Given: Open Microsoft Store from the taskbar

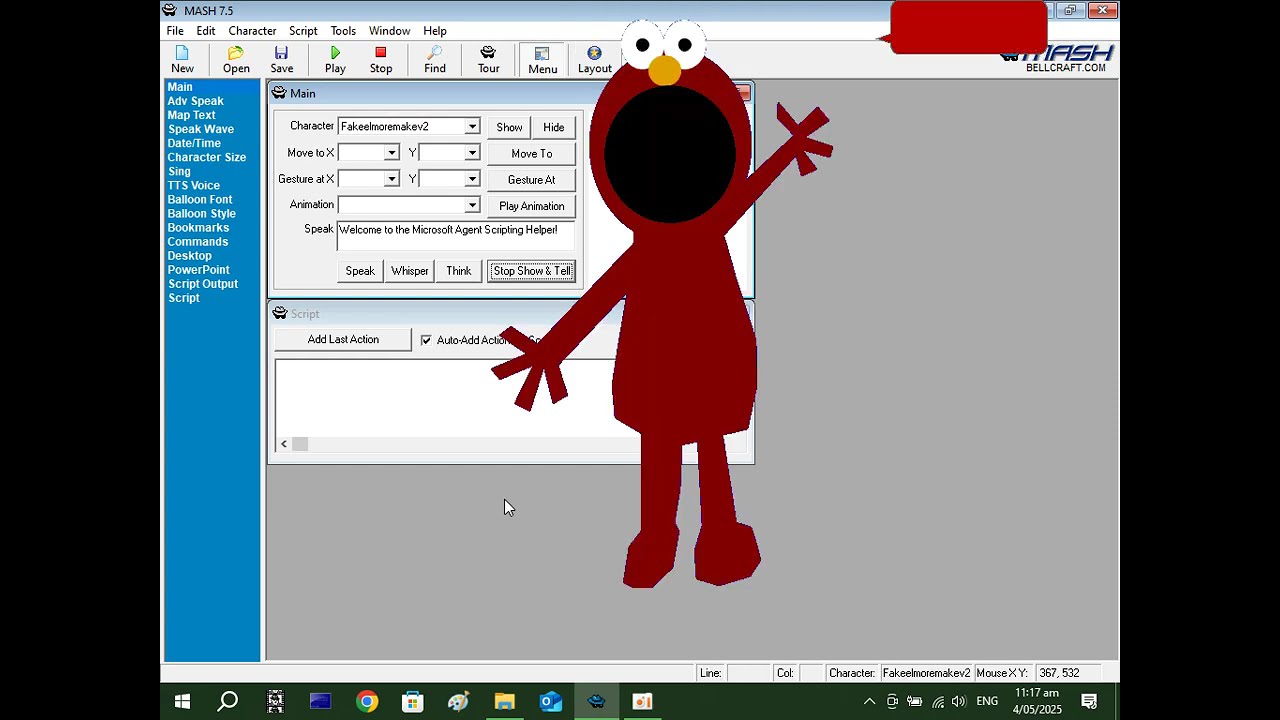Looking at the screenshot, I should 413,702.
